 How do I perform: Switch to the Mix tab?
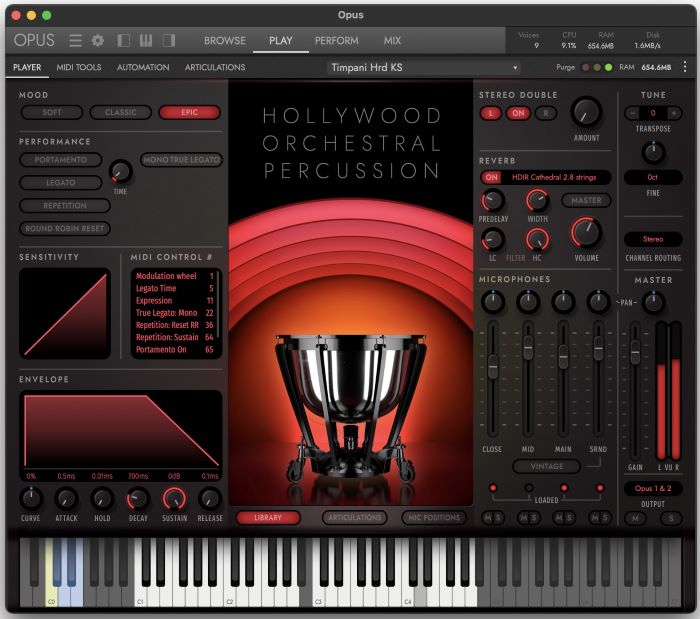[392, 41]
